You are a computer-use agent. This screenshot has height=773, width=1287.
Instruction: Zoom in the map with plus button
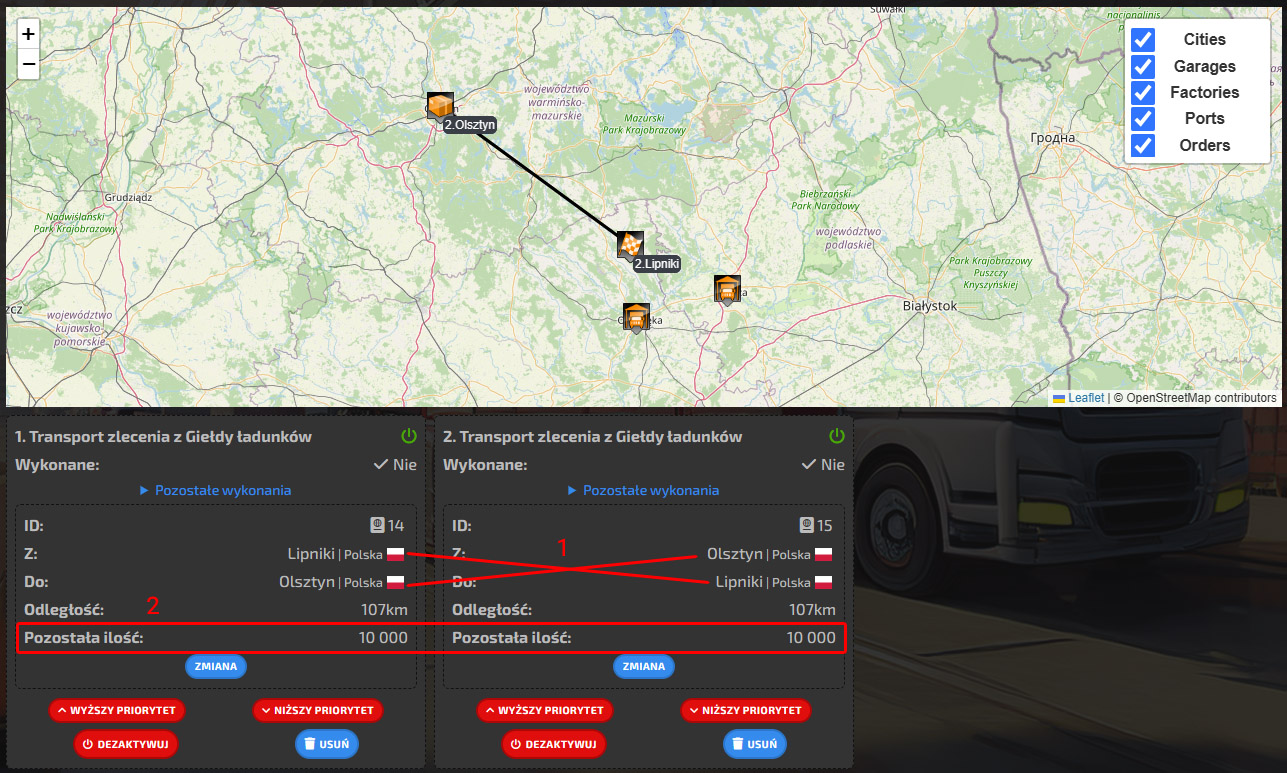(x=28, y=34)
